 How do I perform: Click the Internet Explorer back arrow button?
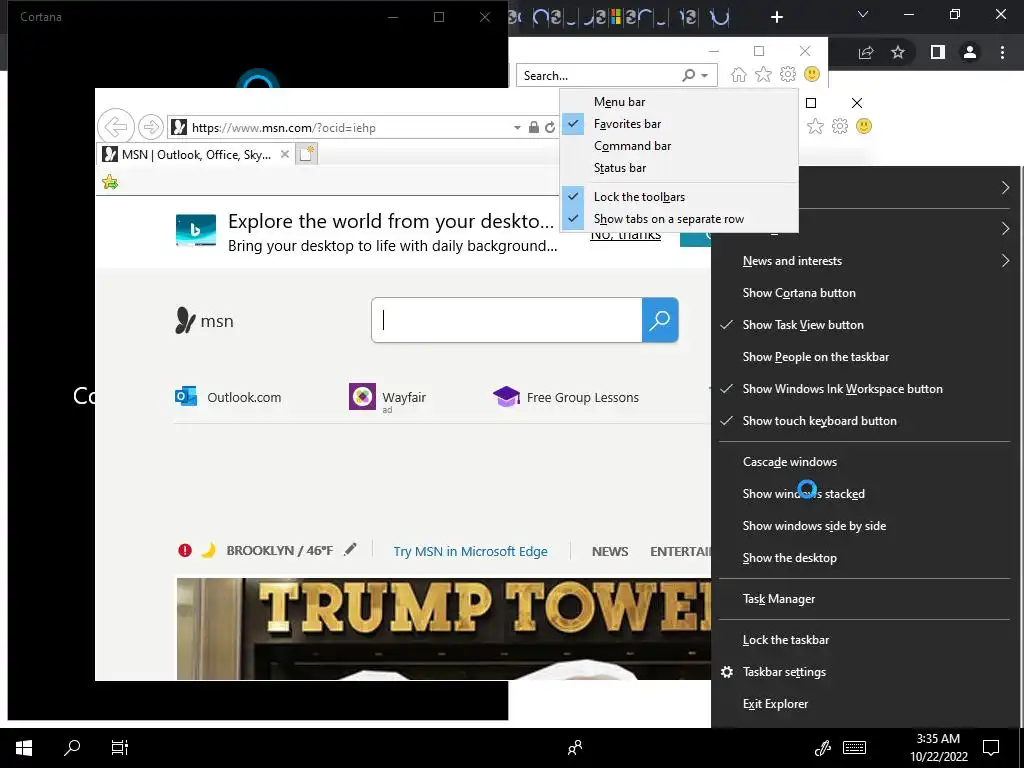[x=116, y=126]
